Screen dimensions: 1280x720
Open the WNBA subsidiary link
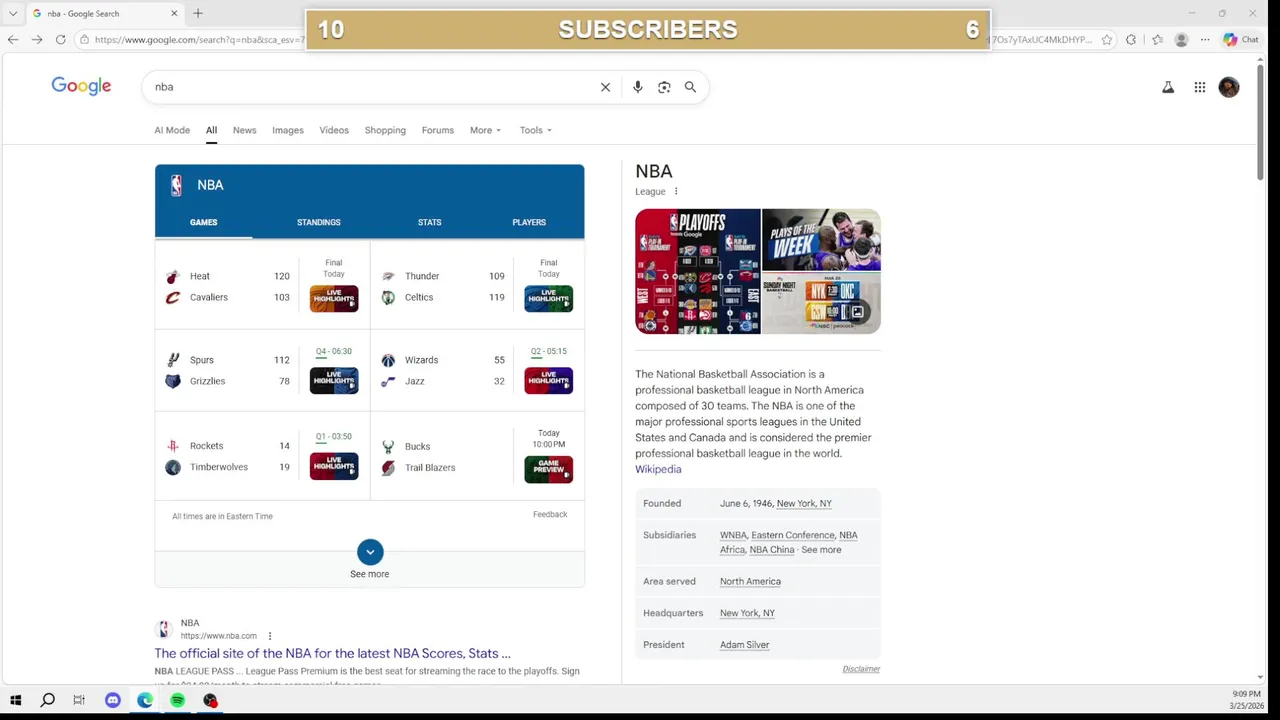(733, 535)
